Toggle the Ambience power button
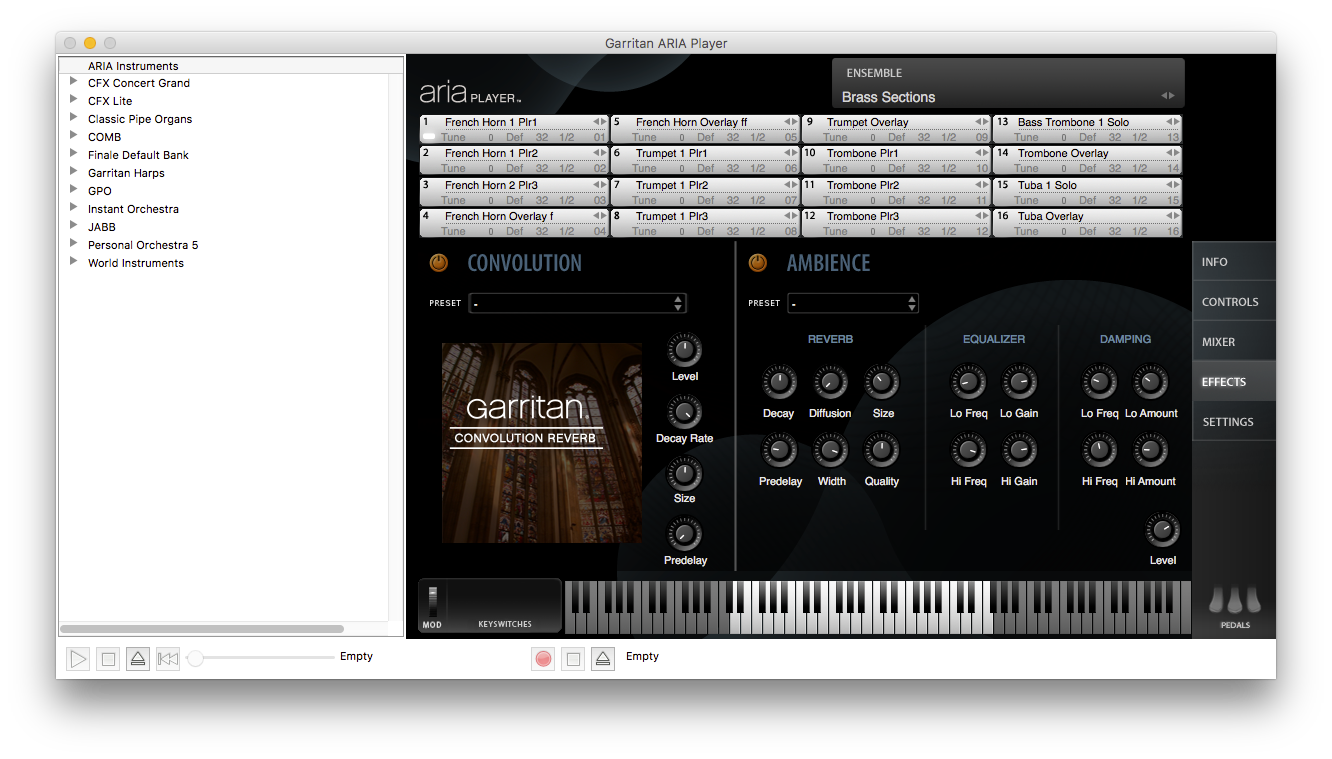The image size is (1332, 759). (758, 263)
